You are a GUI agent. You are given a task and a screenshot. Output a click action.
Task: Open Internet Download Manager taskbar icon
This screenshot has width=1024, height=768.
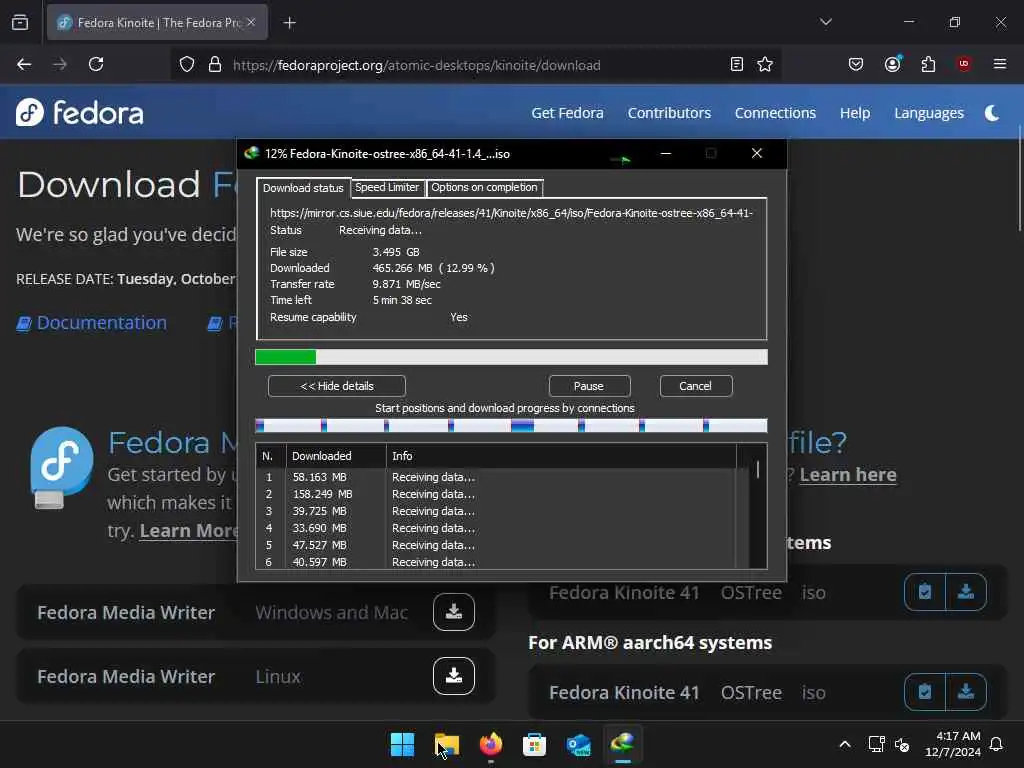tap(622, 743)
